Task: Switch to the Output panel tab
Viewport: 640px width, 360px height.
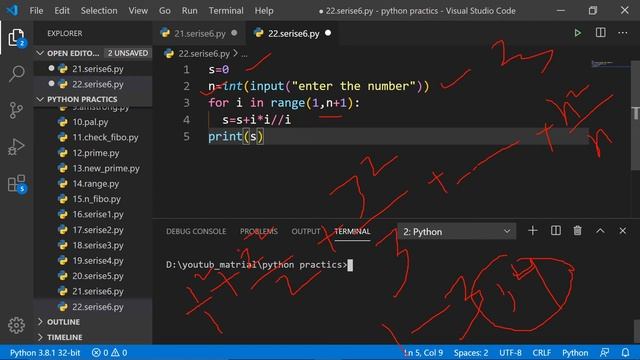Action: coord(306,231)
